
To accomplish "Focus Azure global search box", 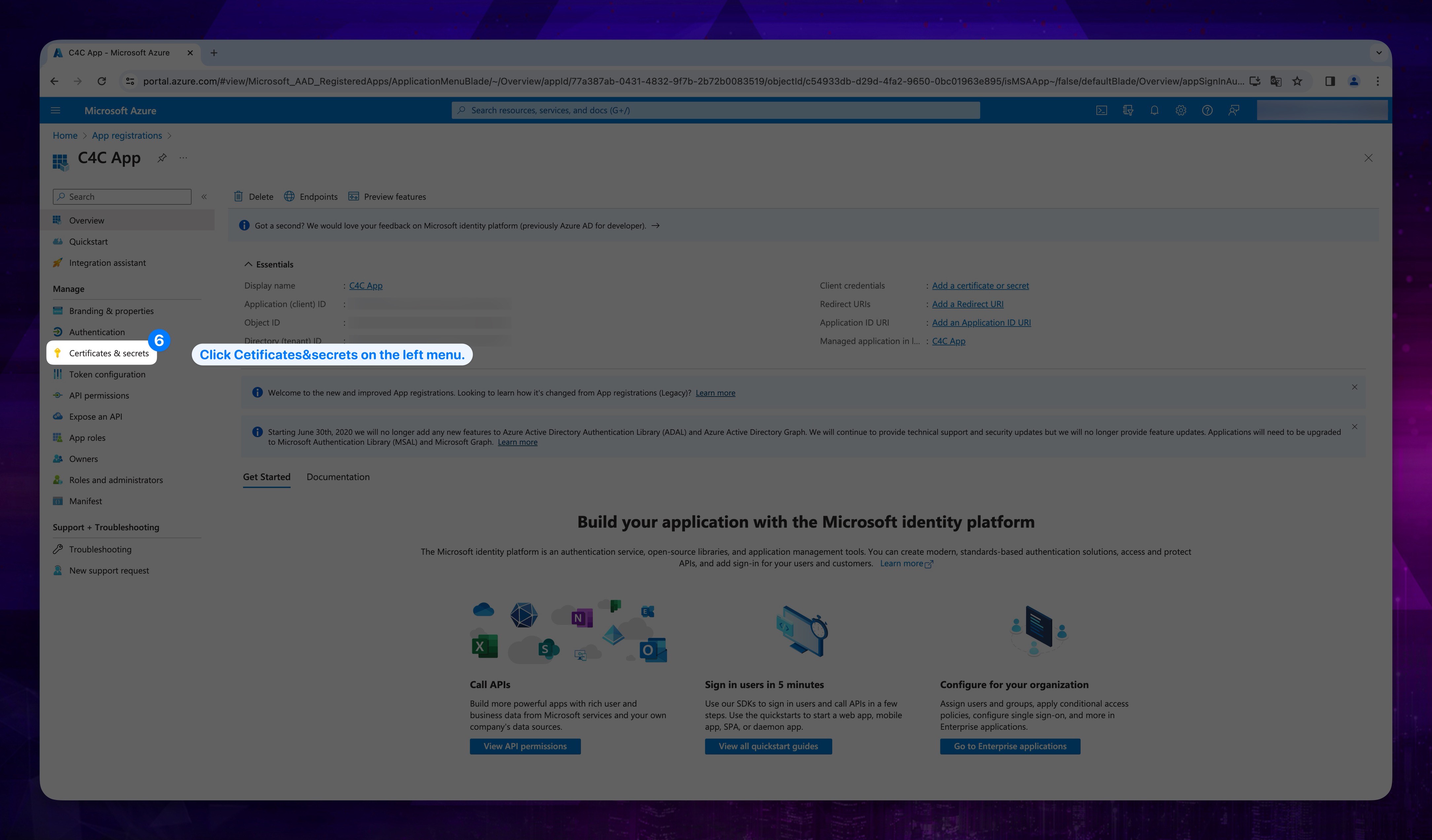I will (715, 110).
